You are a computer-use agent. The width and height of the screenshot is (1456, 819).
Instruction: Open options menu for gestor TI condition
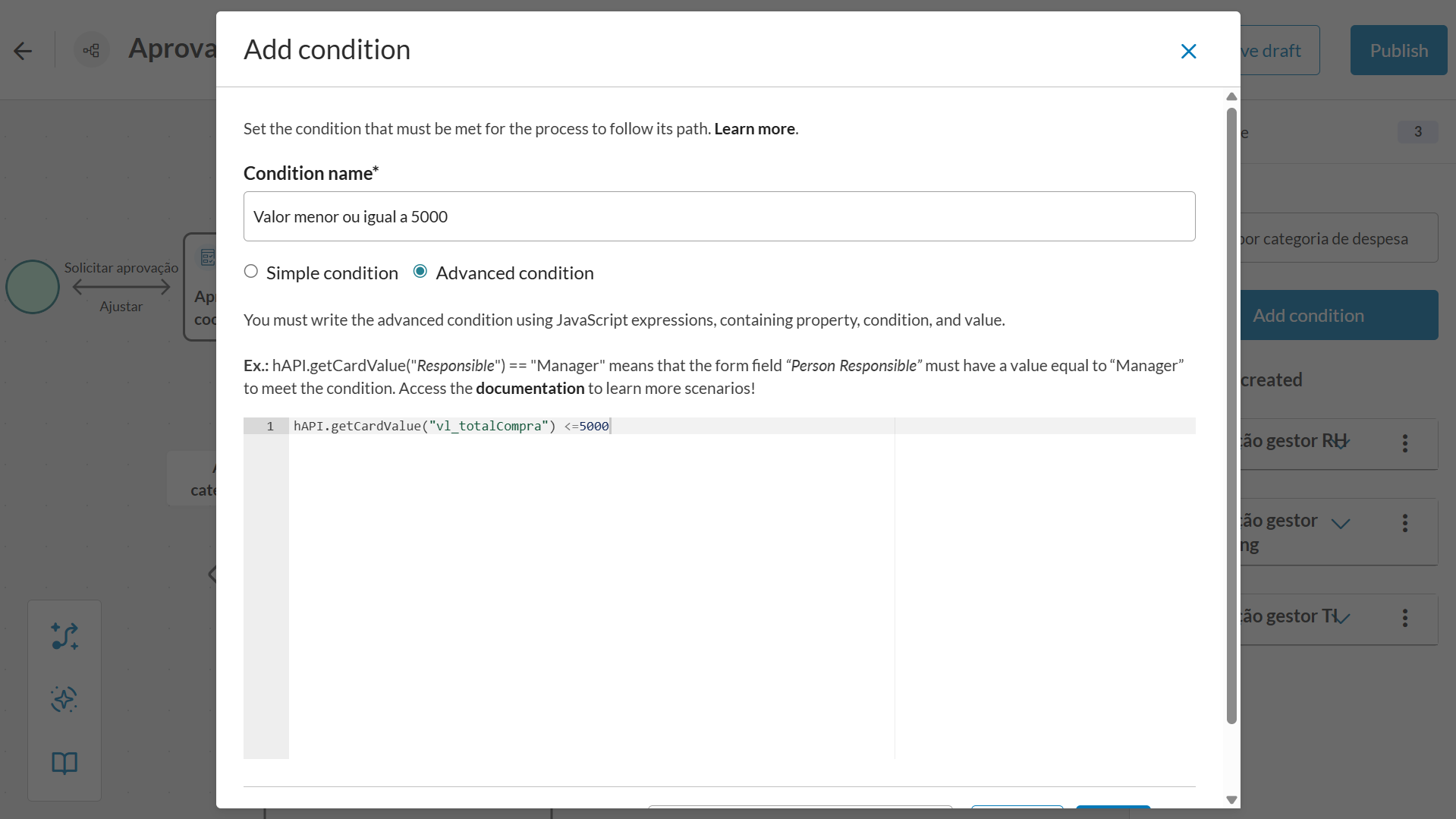click(x=1405, y=619)
